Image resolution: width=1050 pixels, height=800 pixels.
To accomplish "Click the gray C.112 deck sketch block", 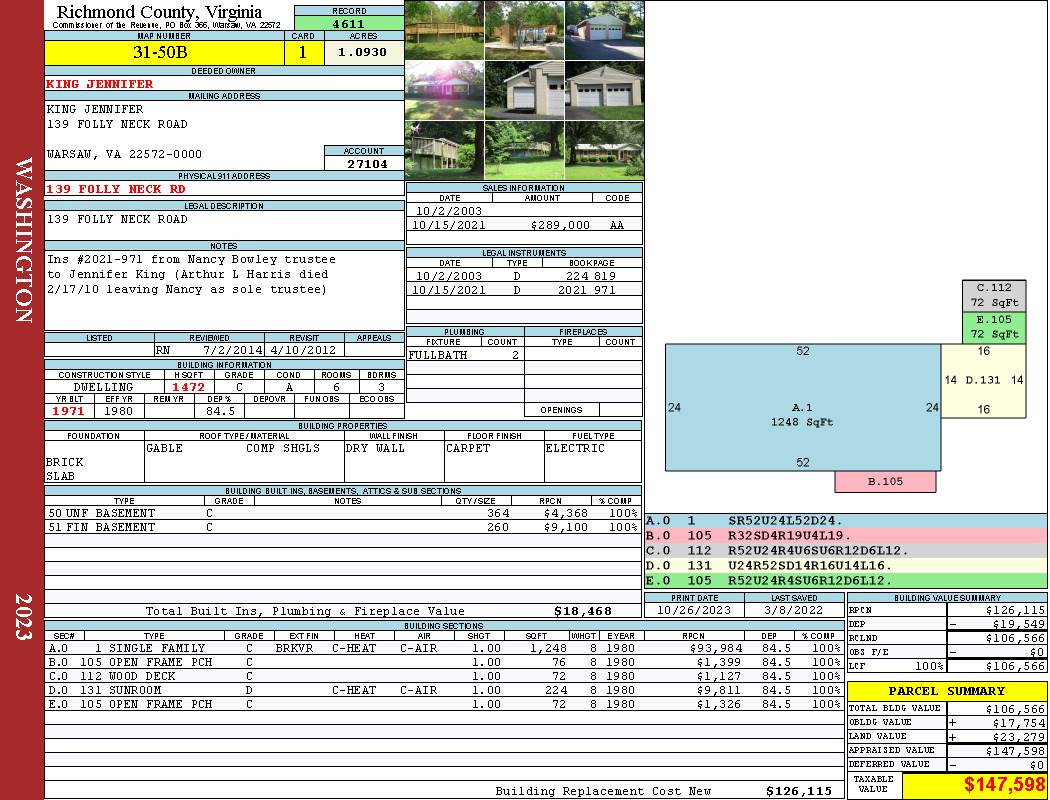I will click(x=994, y=295).
